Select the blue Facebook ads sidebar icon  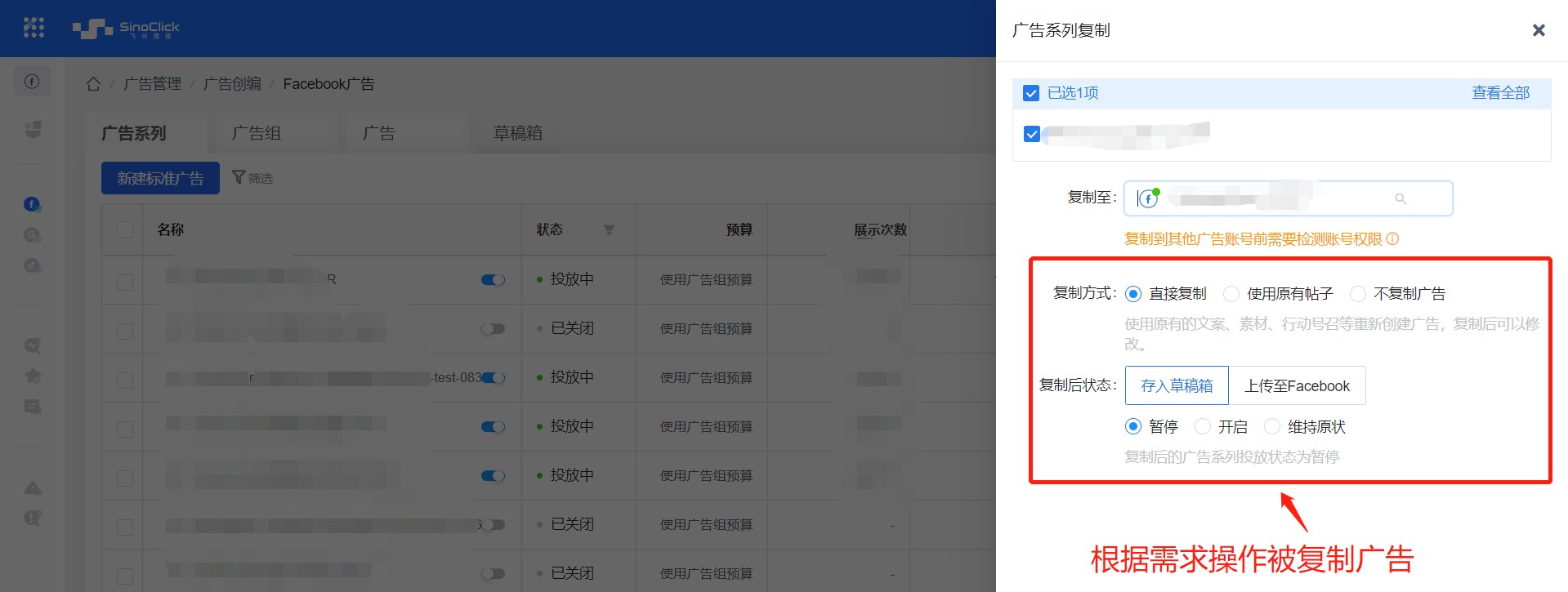click(32, 204)
